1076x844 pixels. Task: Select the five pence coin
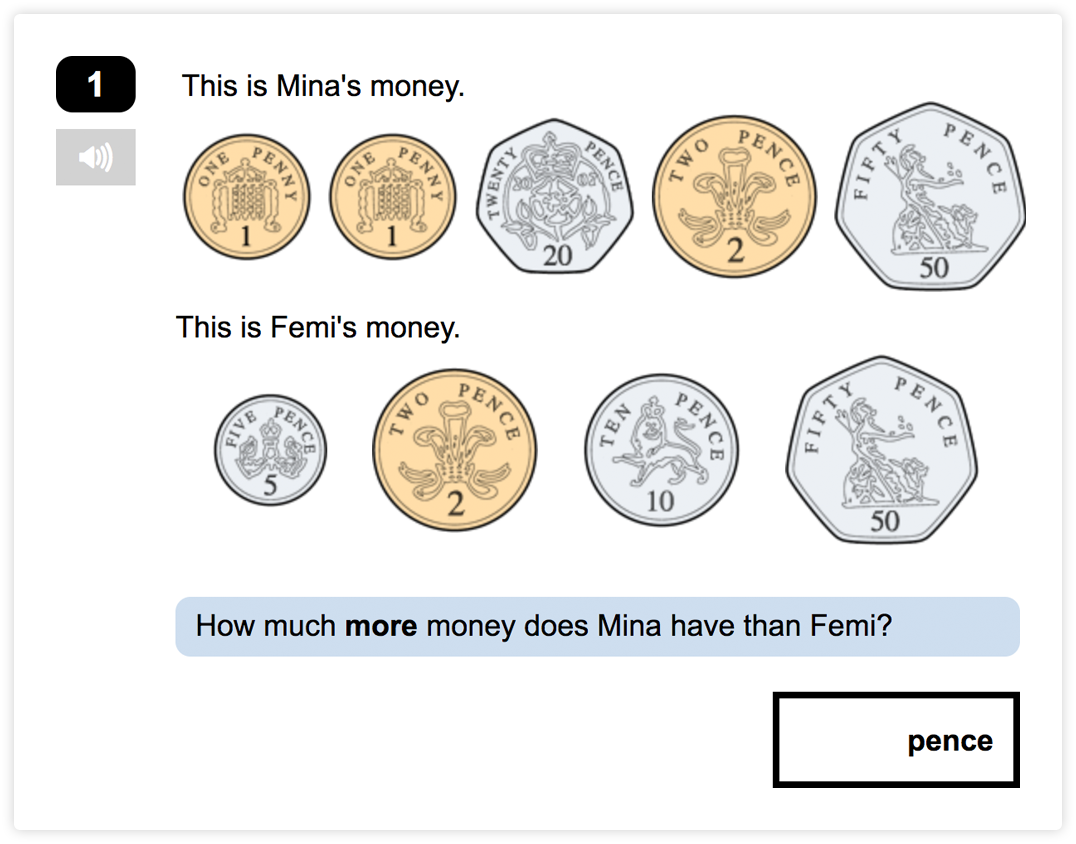click(270, 450)
